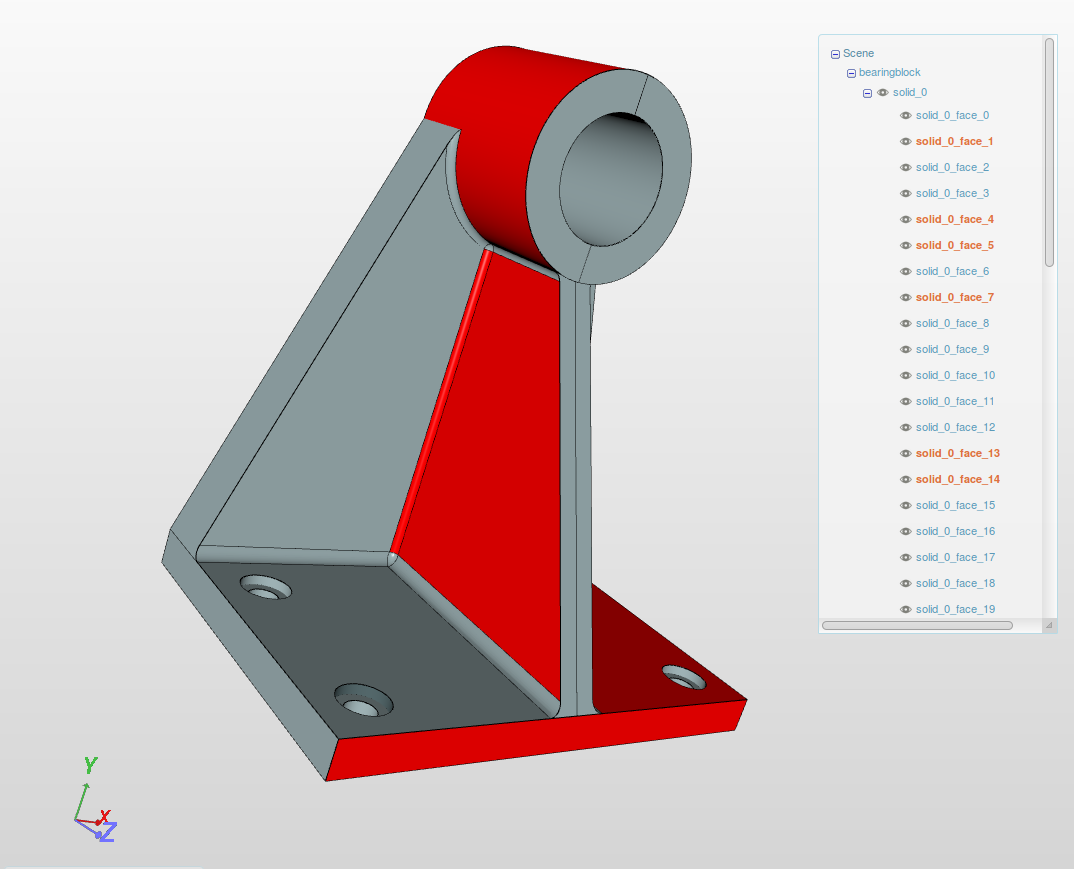Hide solid_0_face_4 with eye icon
Screen dimensions: 1074x869
pyautogui.click(x=906, y=220)
